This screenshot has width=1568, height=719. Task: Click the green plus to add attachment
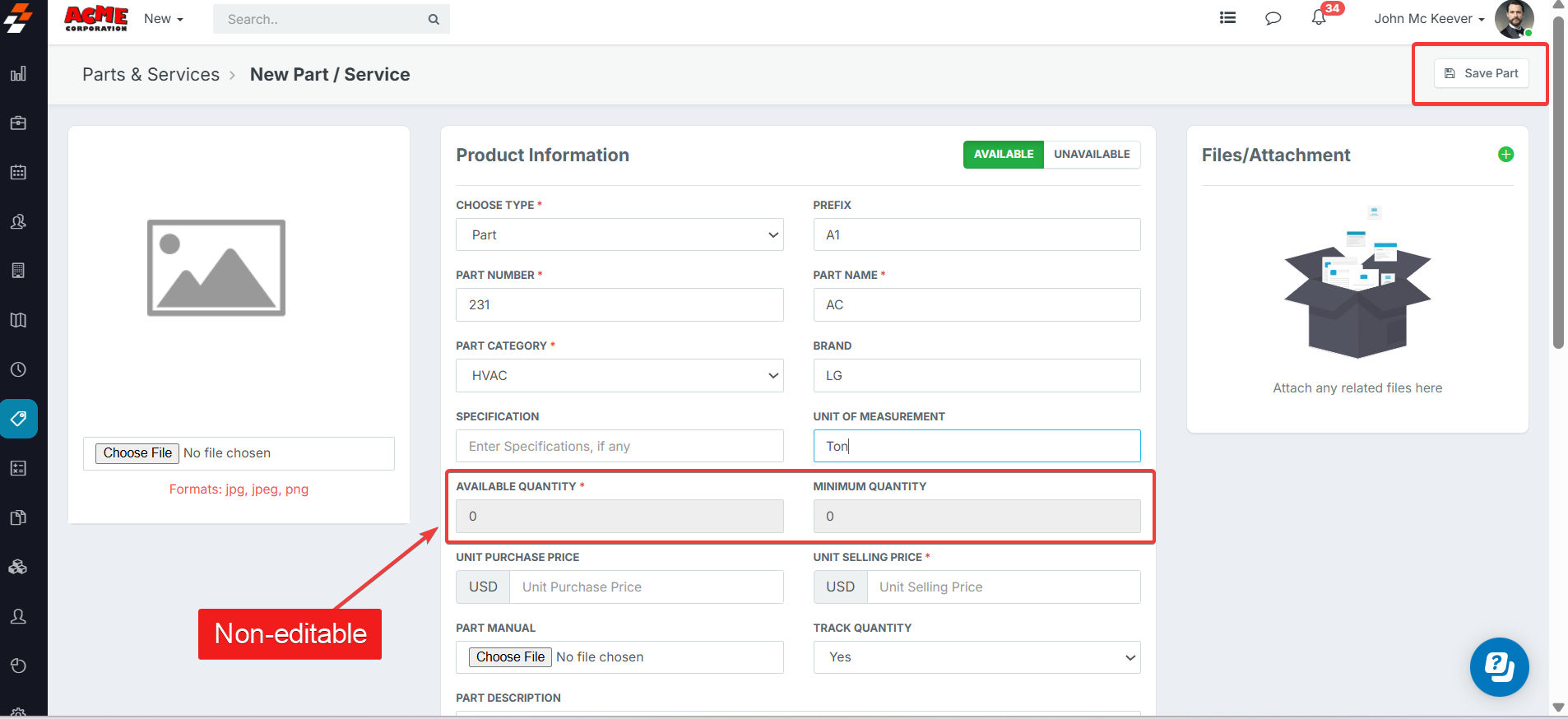coord(1505,155)
